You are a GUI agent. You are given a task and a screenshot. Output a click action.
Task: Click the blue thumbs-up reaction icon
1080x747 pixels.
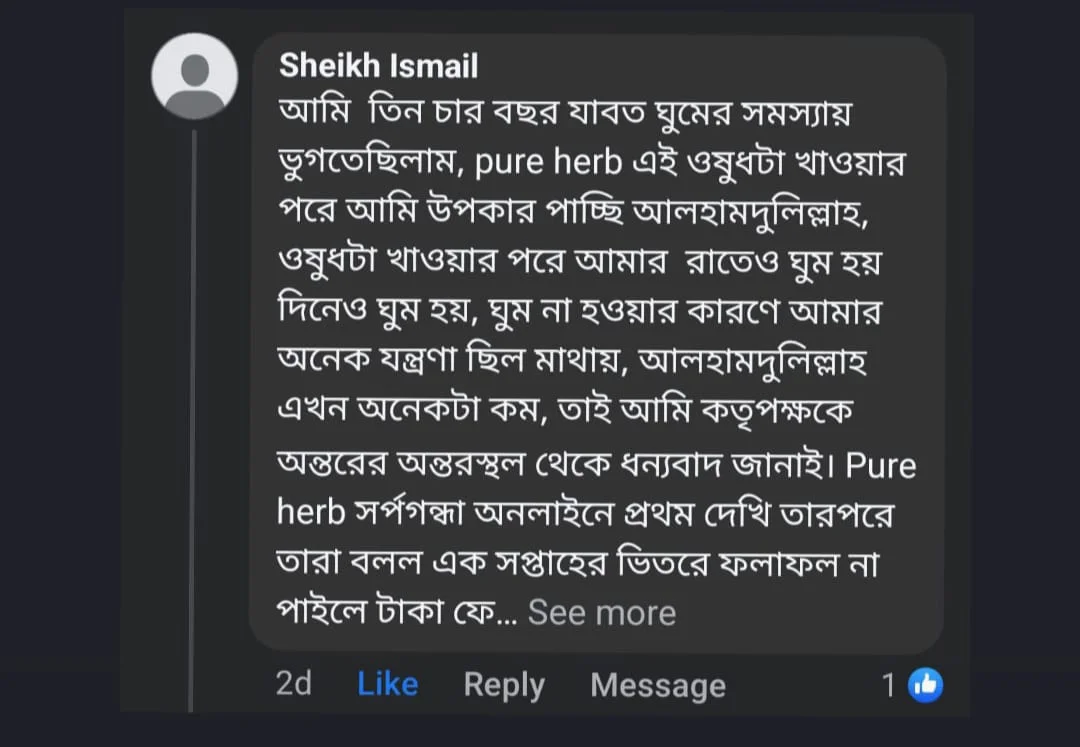925,685
